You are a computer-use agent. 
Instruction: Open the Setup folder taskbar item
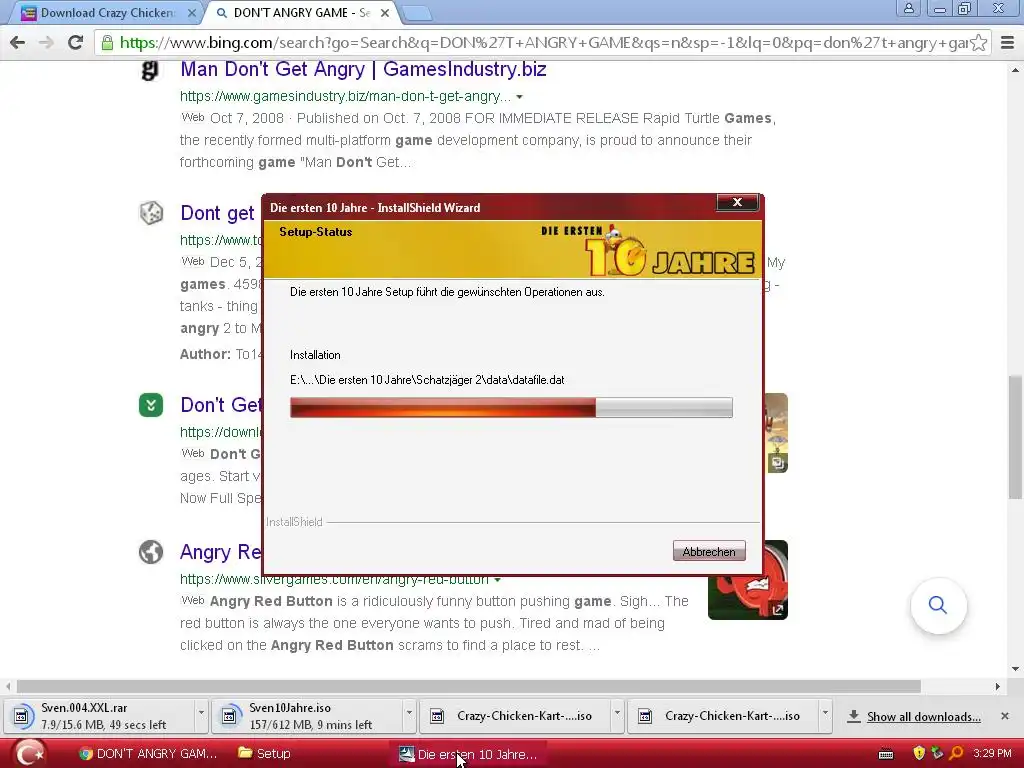pos(265,754)
